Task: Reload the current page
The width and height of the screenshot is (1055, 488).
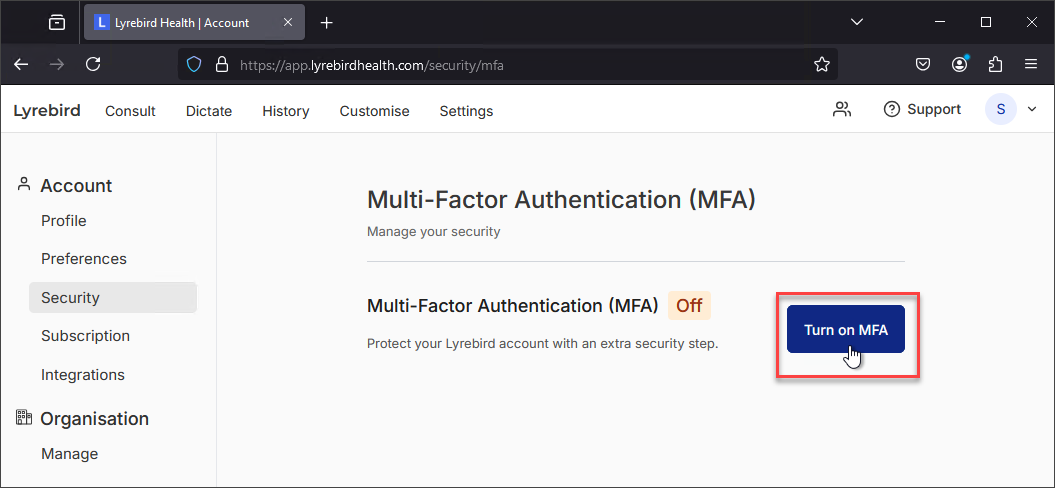Action: 94,64
